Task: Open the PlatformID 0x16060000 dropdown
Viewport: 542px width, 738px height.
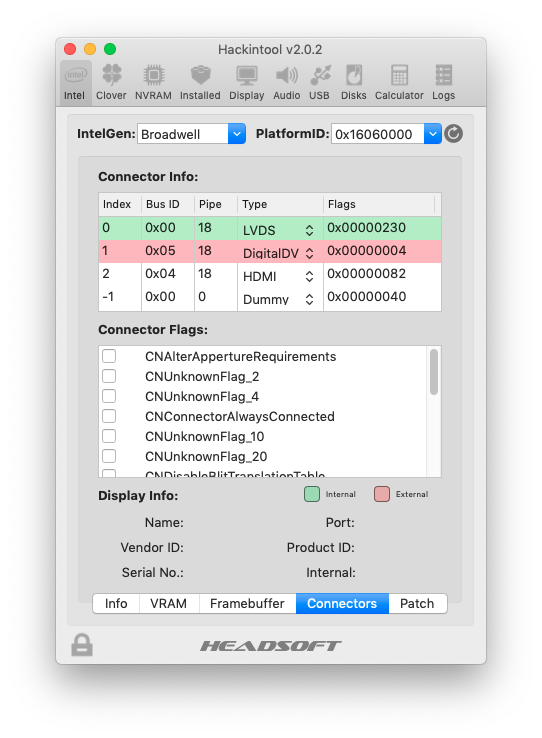Action: point(433,134)
